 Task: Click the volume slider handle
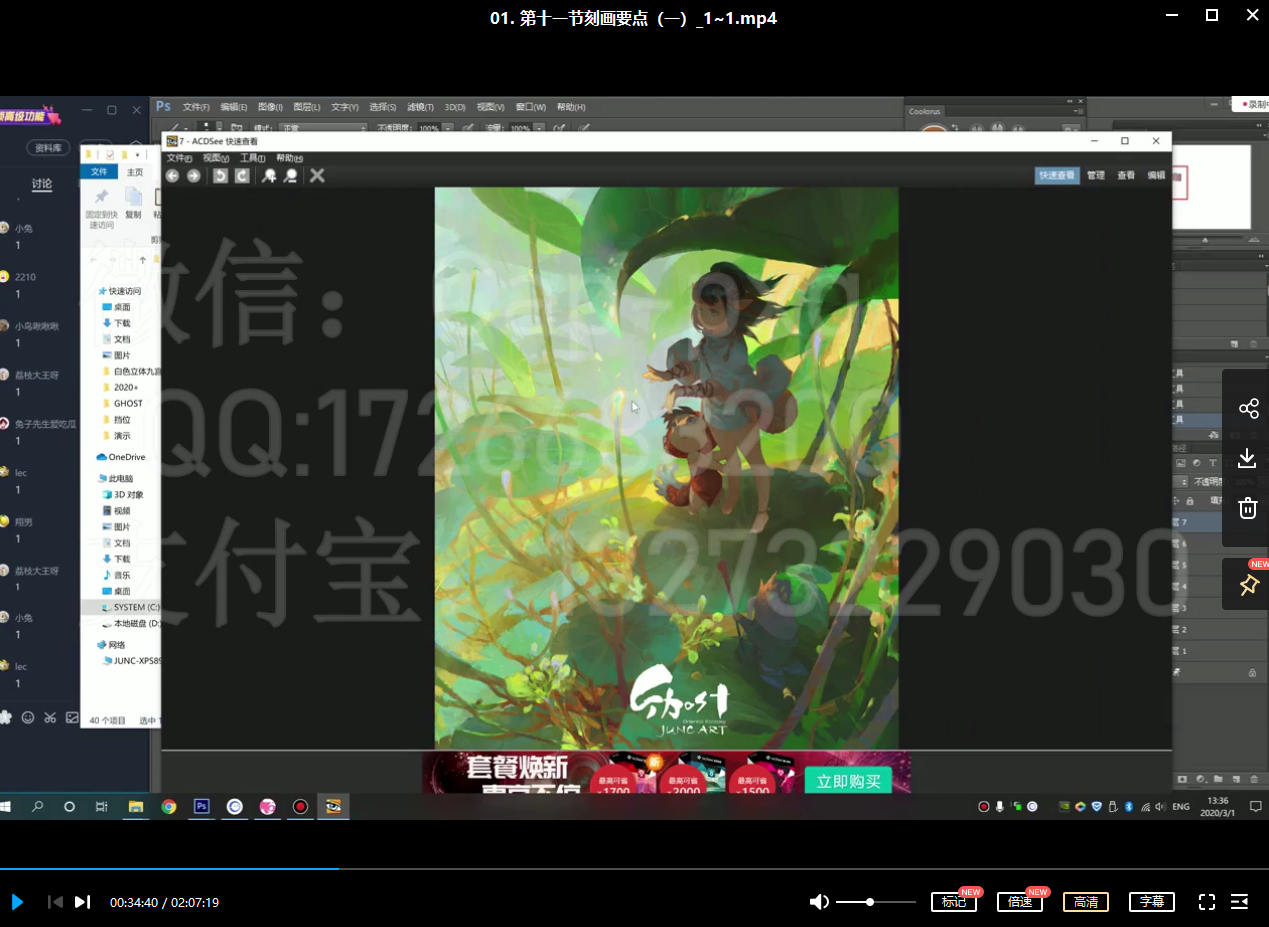click(870, 902)
